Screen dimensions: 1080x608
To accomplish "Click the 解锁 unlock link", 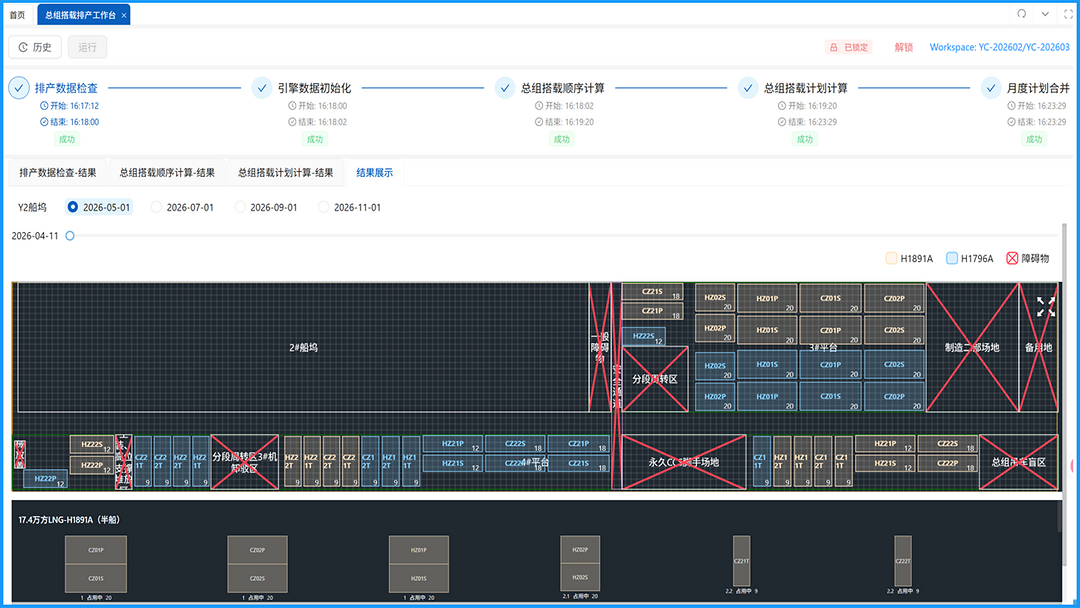I will (903, 47).
